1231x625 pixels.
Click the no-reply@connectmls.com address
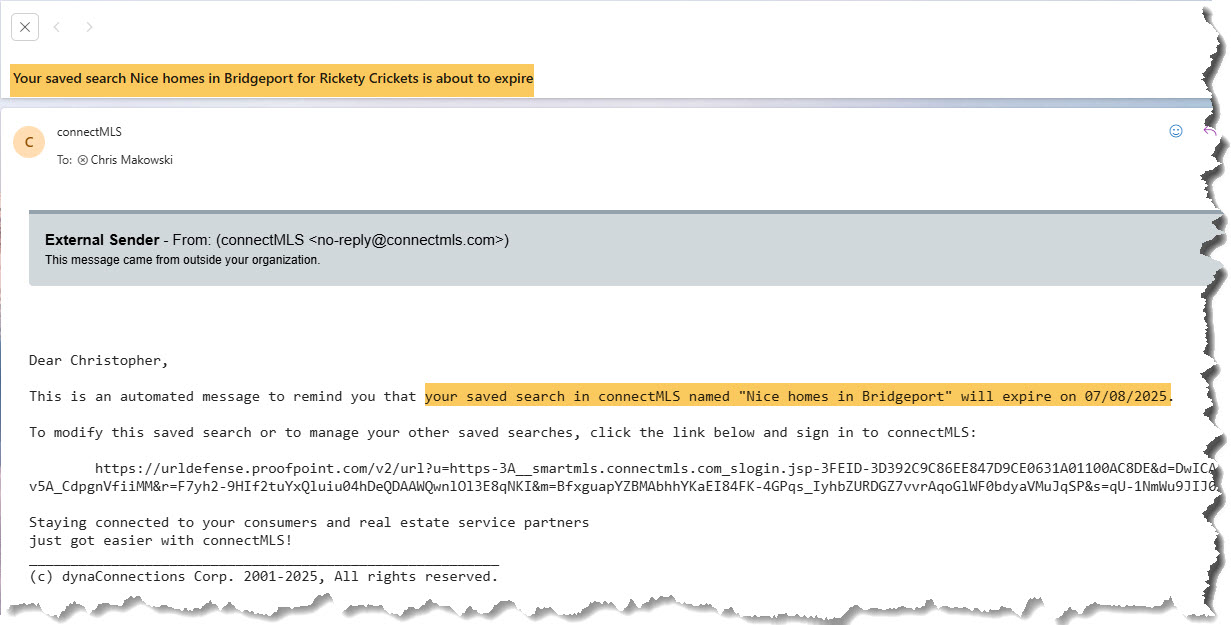coord(410,240)
